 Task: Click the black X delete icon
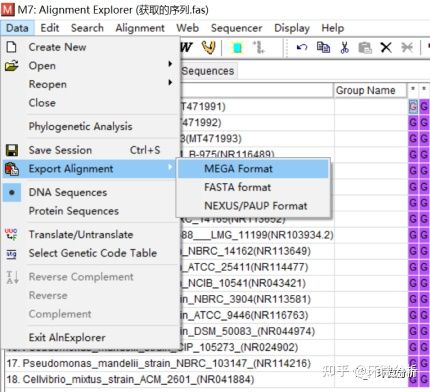[x=386, y=47]
